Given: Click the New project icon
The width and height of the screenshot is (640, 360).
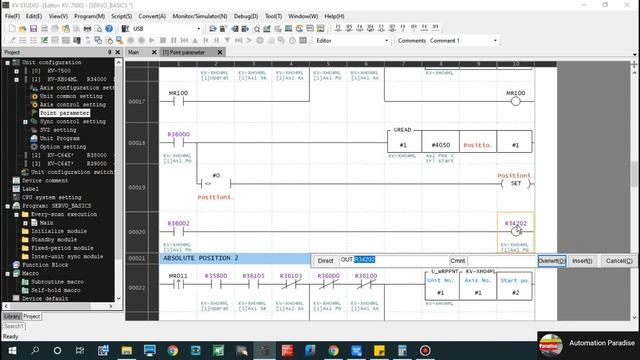Looking at the screenshot, I should [12, 29].
